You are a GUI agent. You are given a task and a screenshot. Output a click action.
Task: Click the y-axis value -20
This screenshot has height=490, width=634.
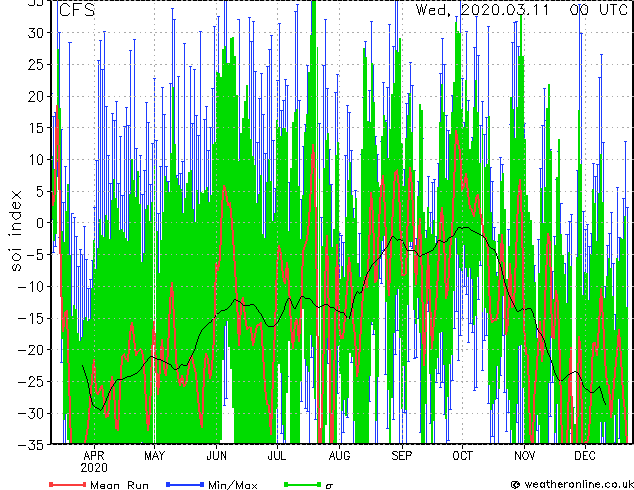pos(32,350)
